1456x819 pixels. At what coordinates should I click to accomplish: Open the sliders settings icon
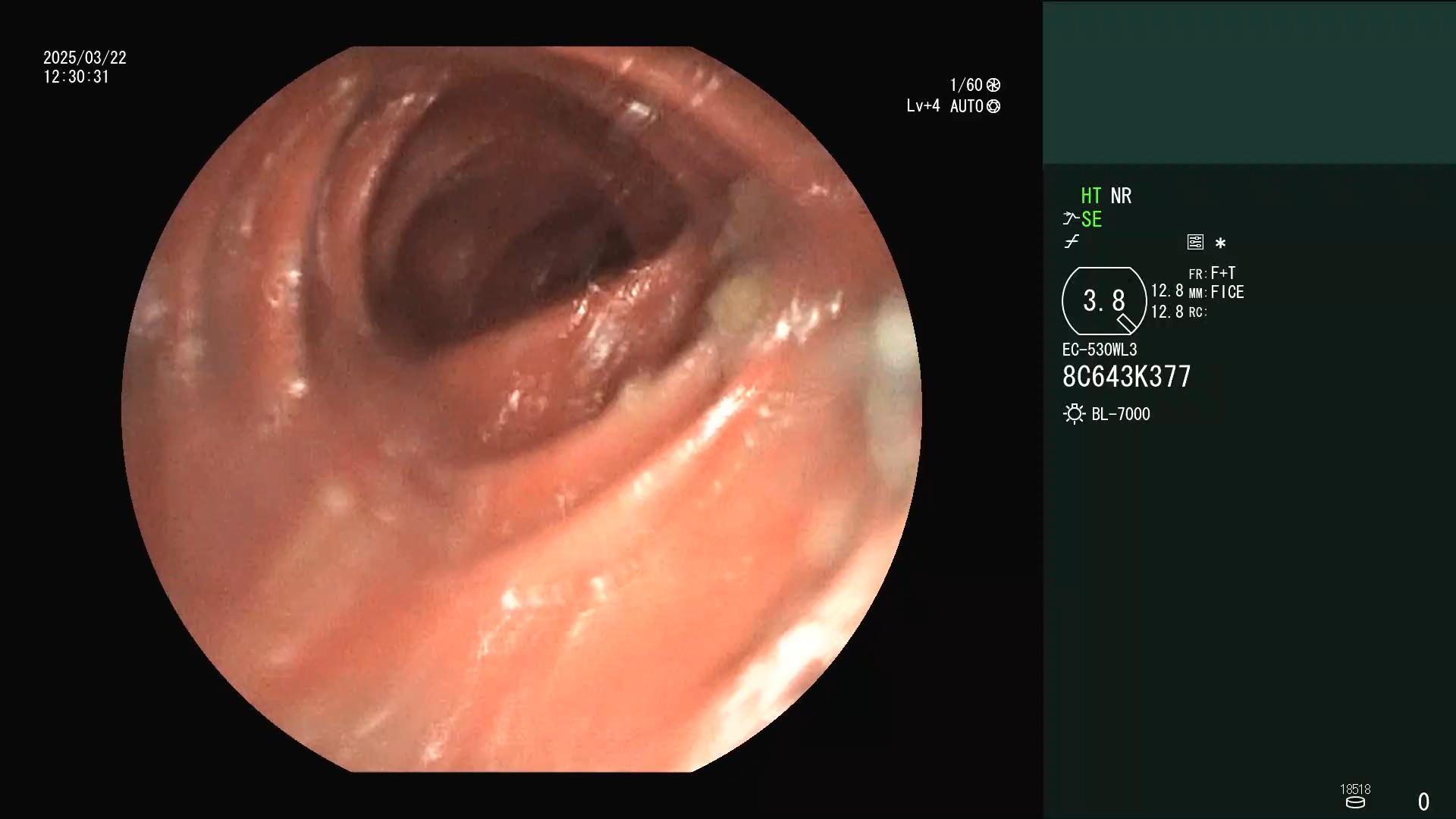pyautogui.click(x=1195, y=242)
